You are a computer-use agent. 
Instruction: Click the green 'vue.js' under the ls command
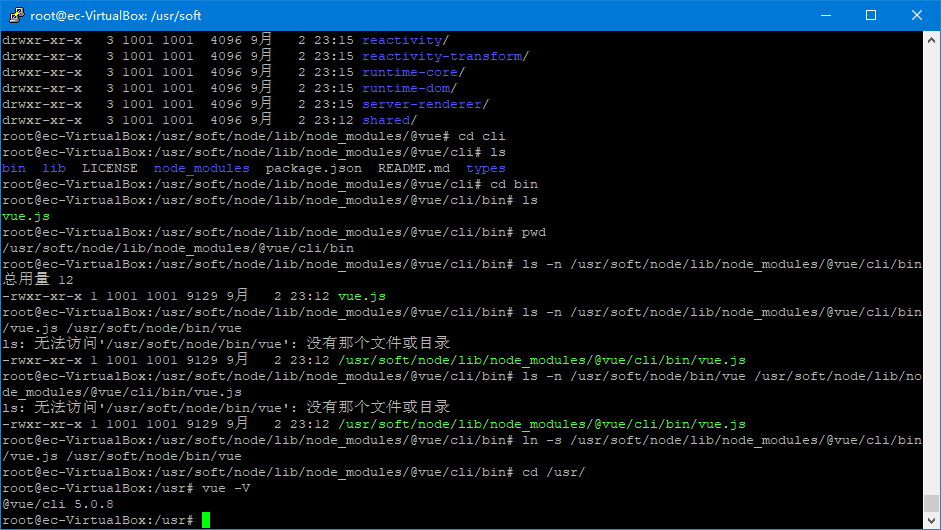(x=26, y=216)
